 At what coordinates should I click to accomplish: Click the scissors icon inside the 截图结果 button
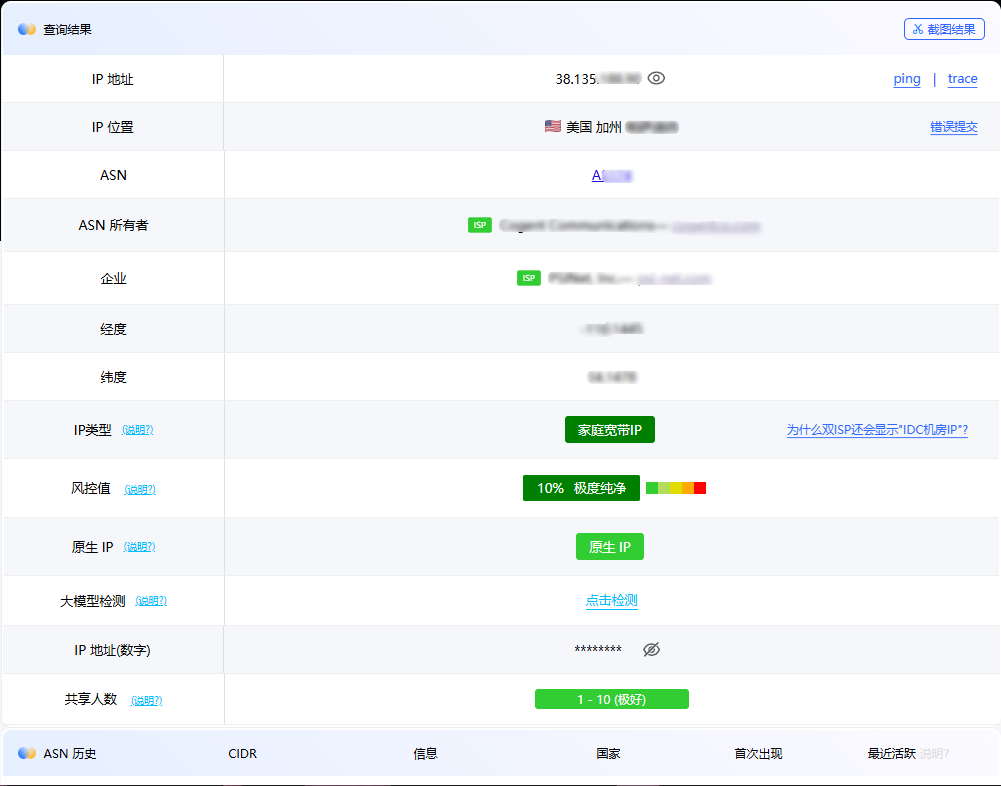point(918,29)
